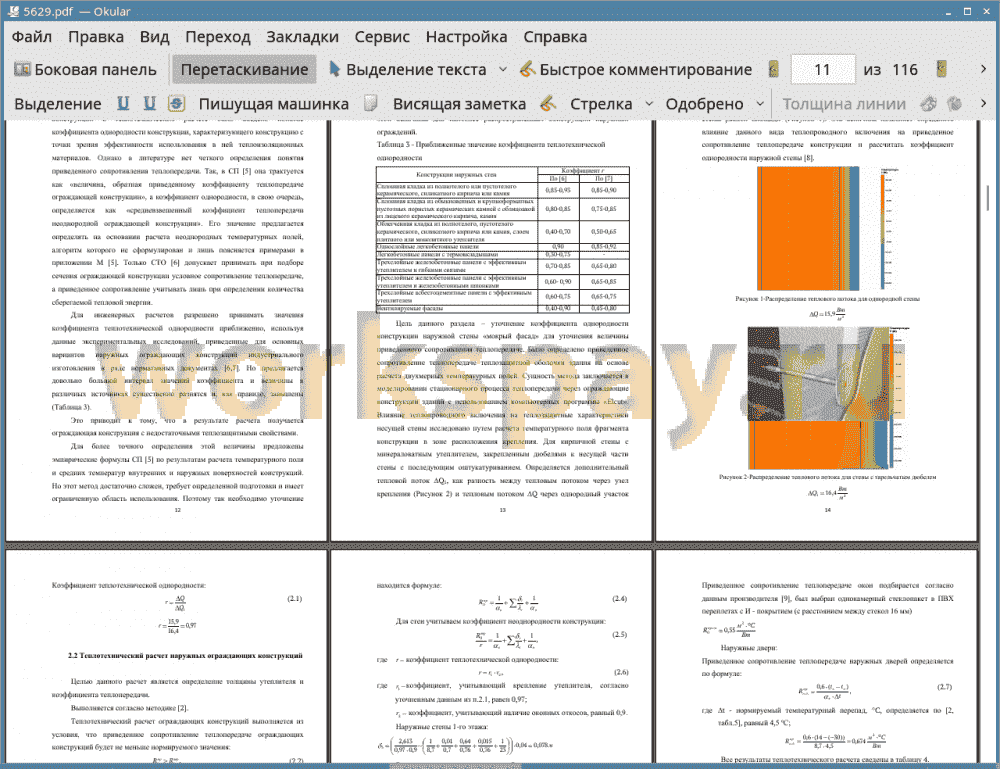The height and width of the screenshot is (769, 1000).
Task: Open the Закладки menu
Action: [x=302, y=37]
